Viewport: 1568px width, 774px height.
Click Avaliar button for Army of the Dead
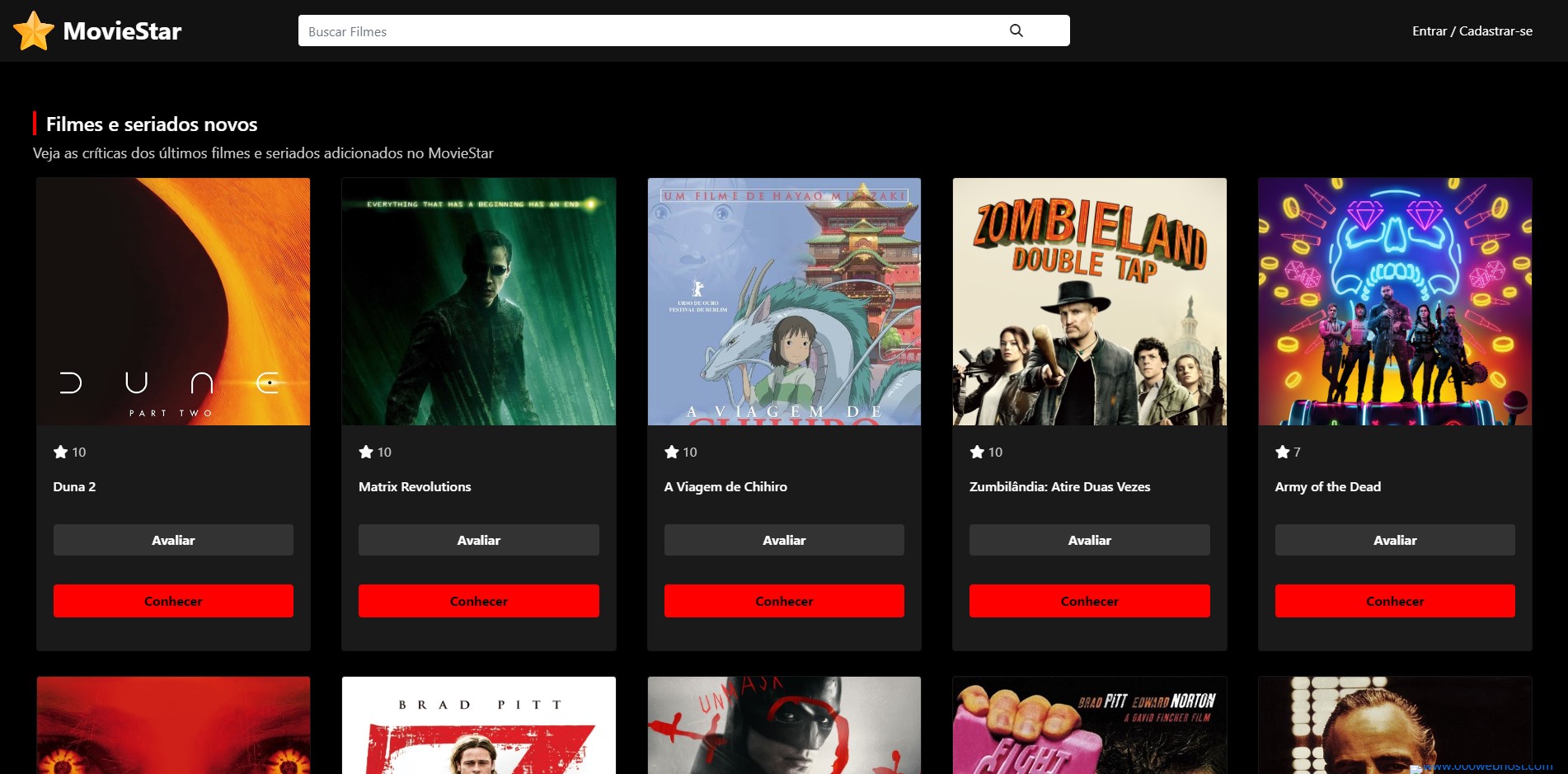[x=1395, y=540]
